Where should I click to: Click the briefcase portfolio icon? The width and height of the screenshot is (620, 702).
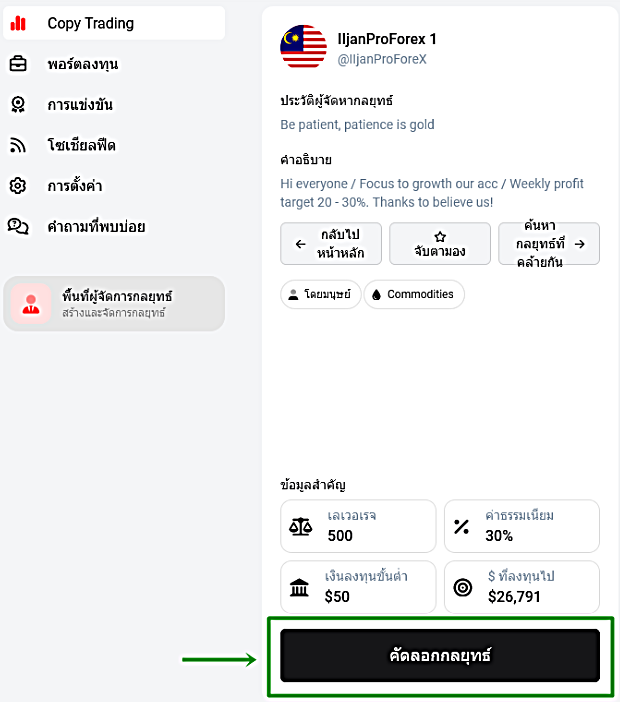(18, 64)
